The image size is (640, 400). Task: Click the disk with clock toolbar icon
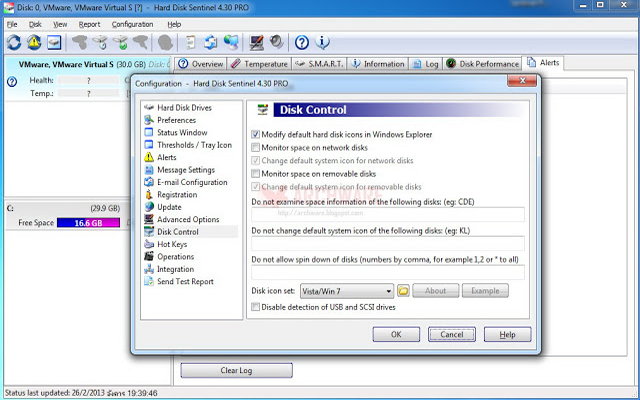coord(100,42)
